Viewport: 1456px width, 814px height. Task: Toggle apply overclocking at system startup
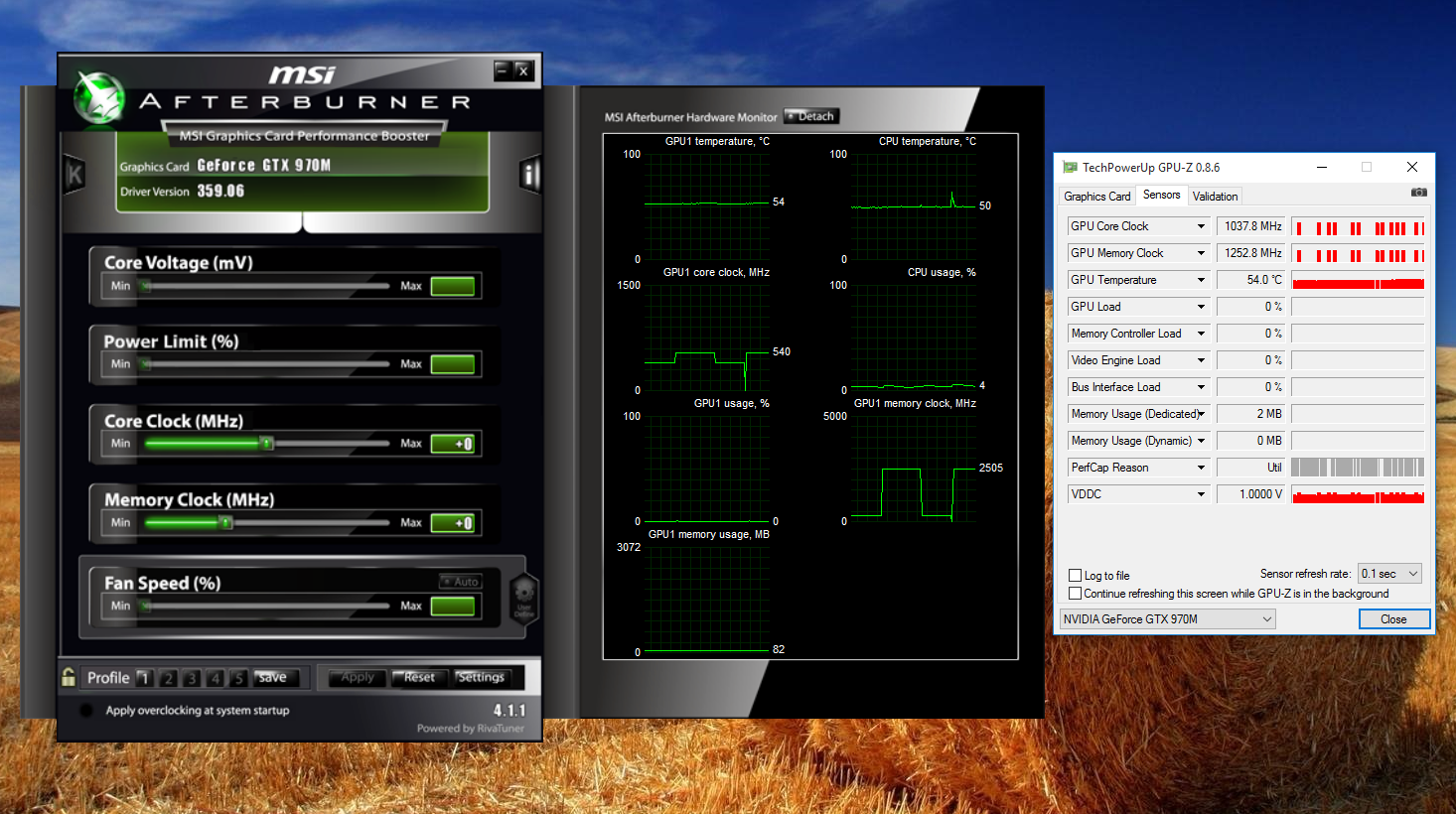tap(86, 710)
